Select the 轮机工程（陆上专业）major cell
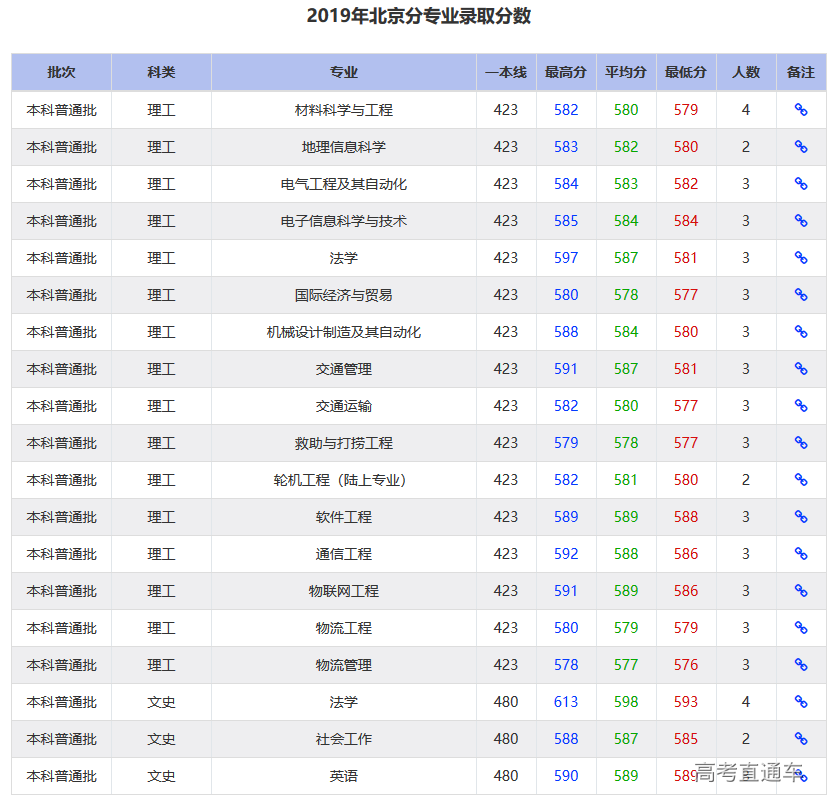Screen dimensions: 832x812 coord(344,480)
